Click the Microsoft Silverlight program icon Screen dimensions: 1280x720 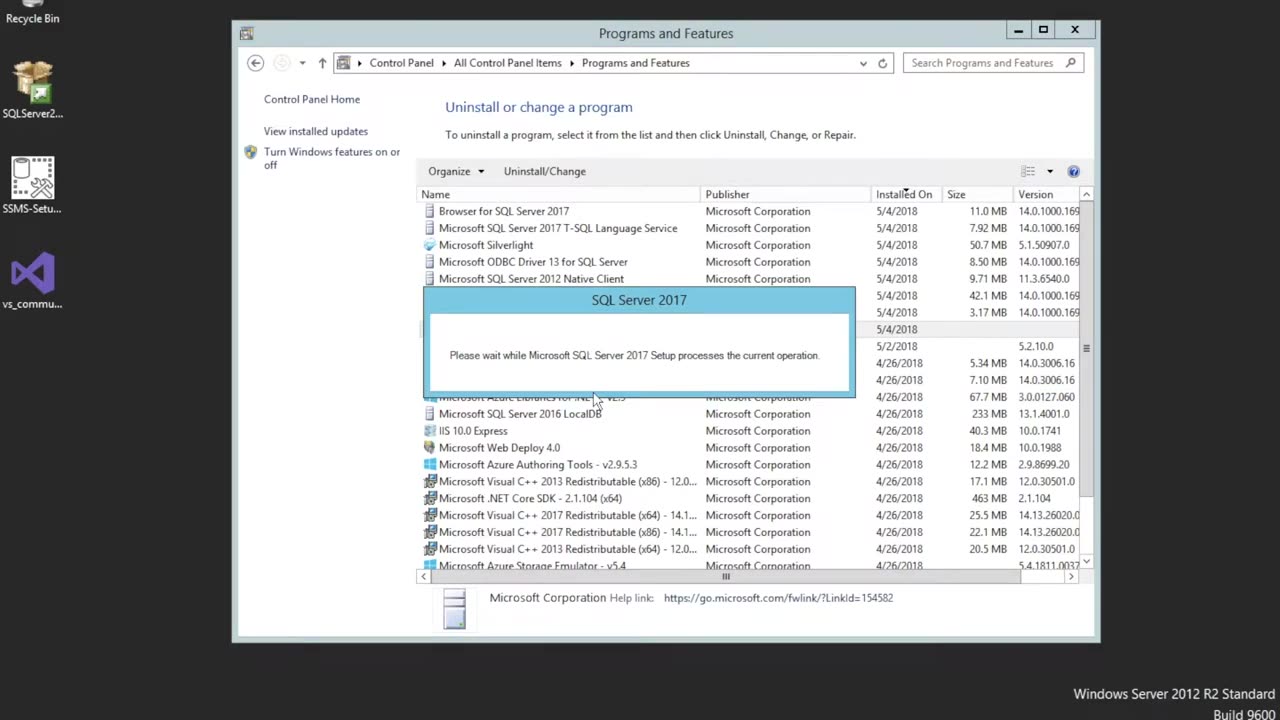tap(429, 245)
